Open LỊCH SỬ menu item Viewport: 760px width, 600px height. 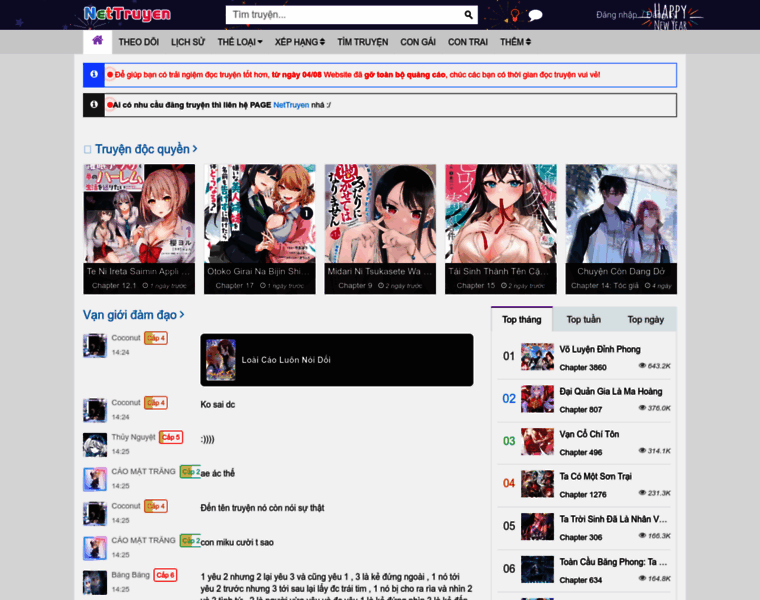click(x=188, y=42)
